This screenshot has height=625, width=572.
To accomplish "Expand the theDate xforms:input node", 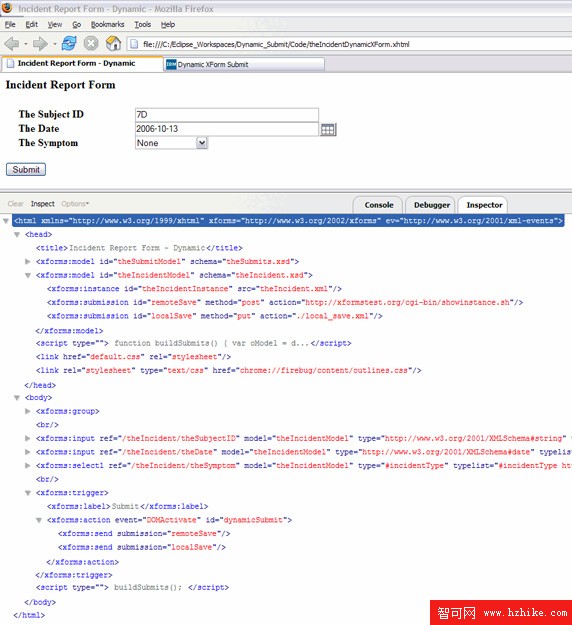I will [x=28, y=452].
